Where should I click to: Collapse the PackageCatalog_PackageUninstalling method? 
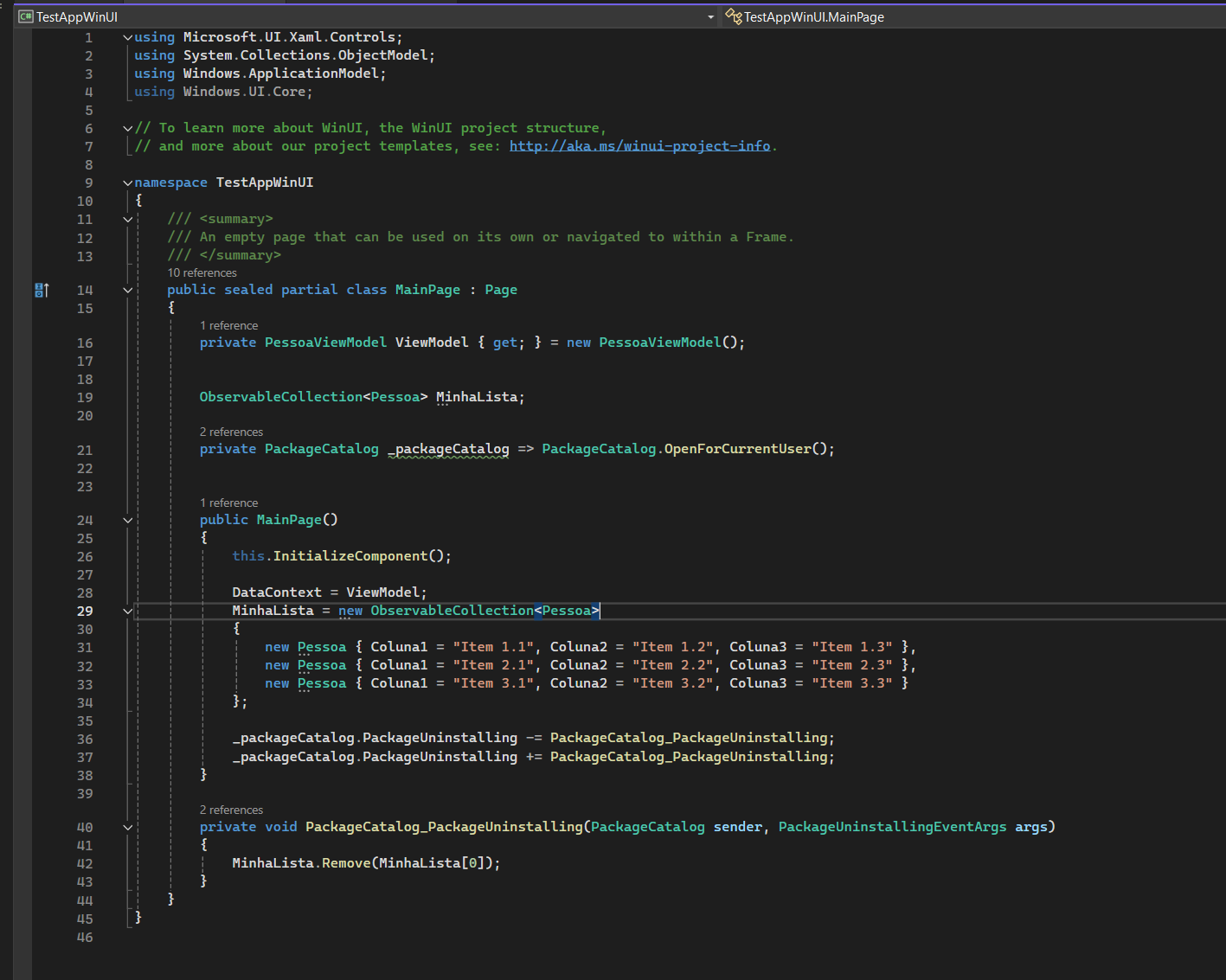tap(128, 827)
